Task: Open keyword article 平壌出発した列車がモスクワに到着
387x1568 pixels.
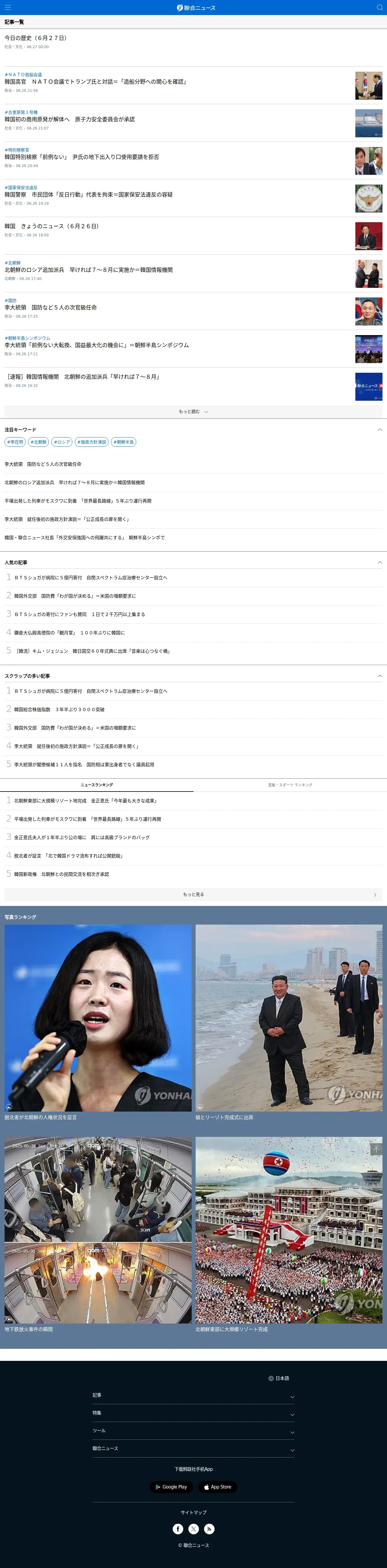Action: 78,501
